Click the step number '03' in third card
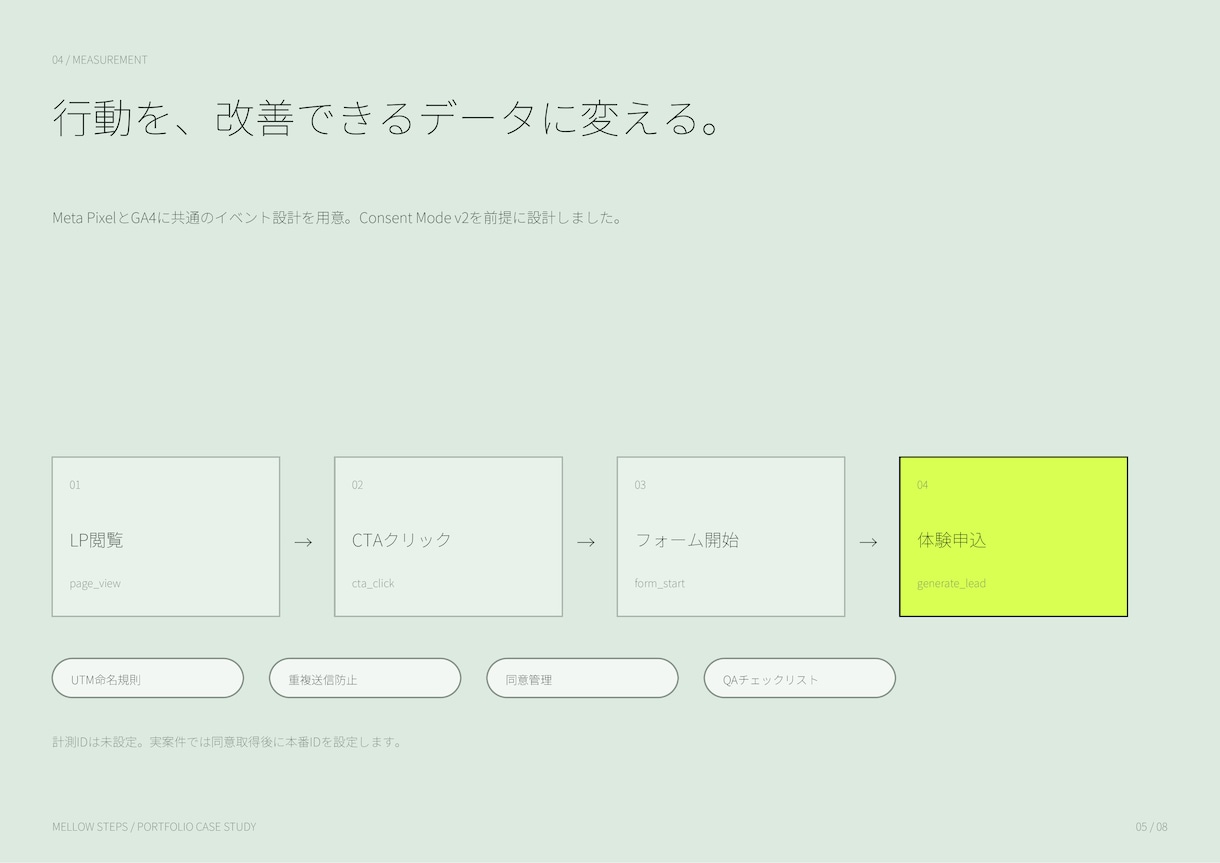This screenshot has height=863, width=1220. click(640, 485)
